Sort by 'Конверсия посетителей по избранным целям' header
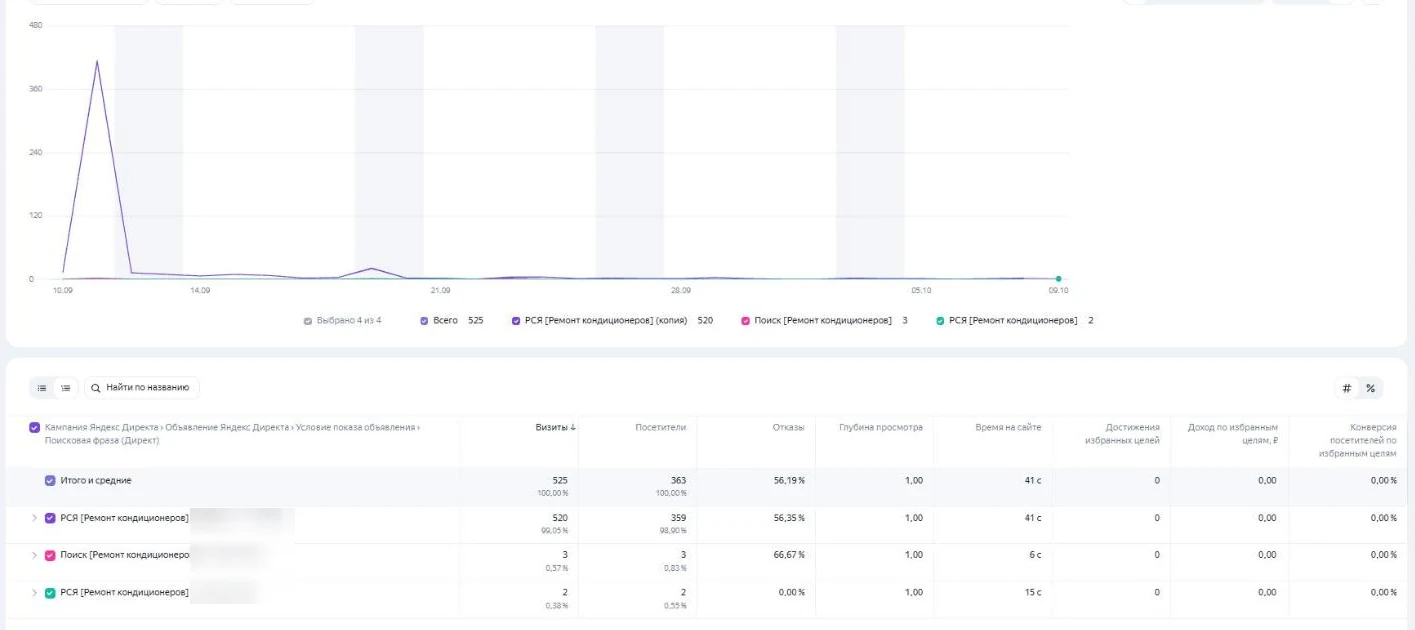Image resolution: width=1415 pixels, height=630 pixels. (1357, 440)
